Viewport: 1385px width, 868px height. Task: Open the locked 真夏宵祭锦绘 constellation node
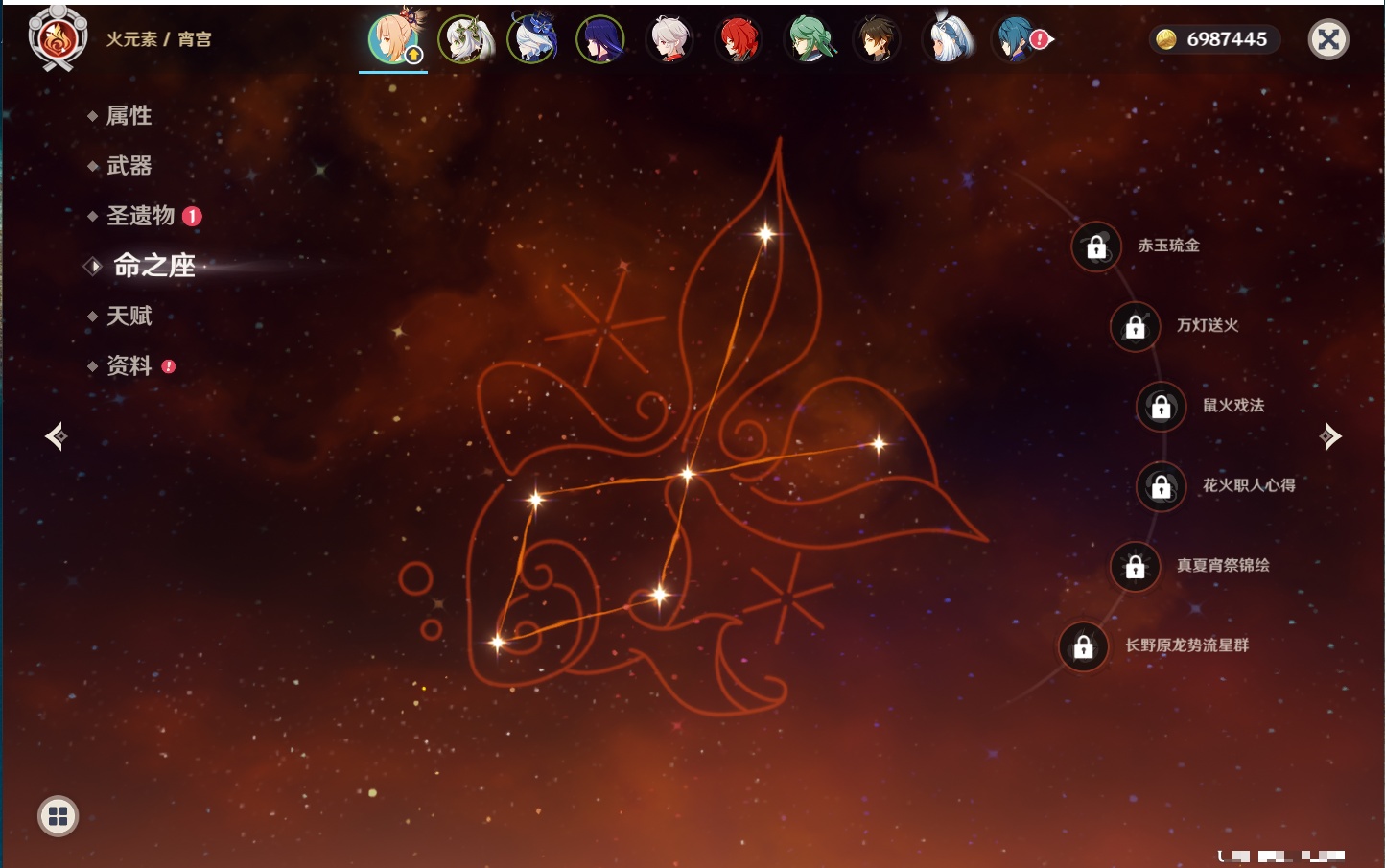pyautogui.click(x=1136, y=566)
